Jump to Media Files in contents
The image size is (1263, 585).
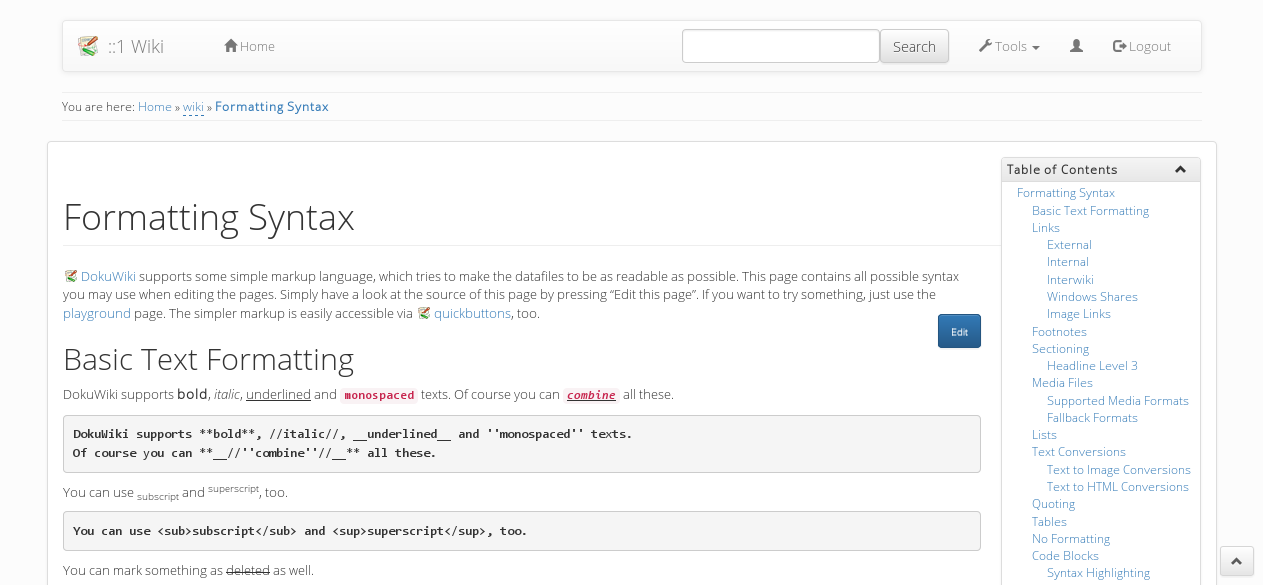1062,383
